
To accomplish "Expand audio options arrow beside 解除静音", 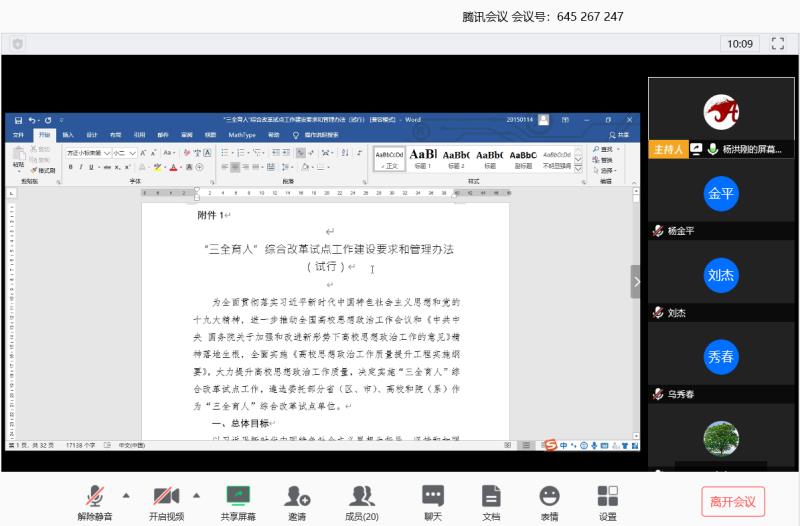I will point(126,494).
